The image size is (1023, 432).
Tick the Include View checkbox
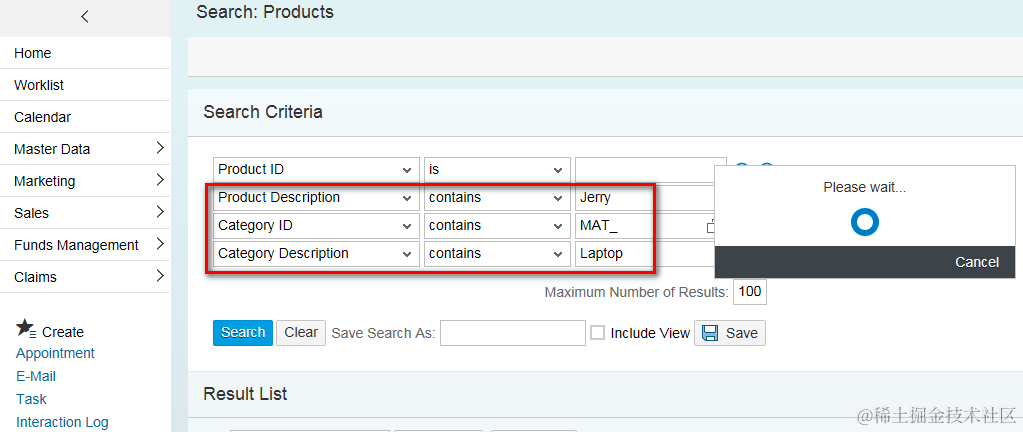pyautogui.click(x=598, y=333)
